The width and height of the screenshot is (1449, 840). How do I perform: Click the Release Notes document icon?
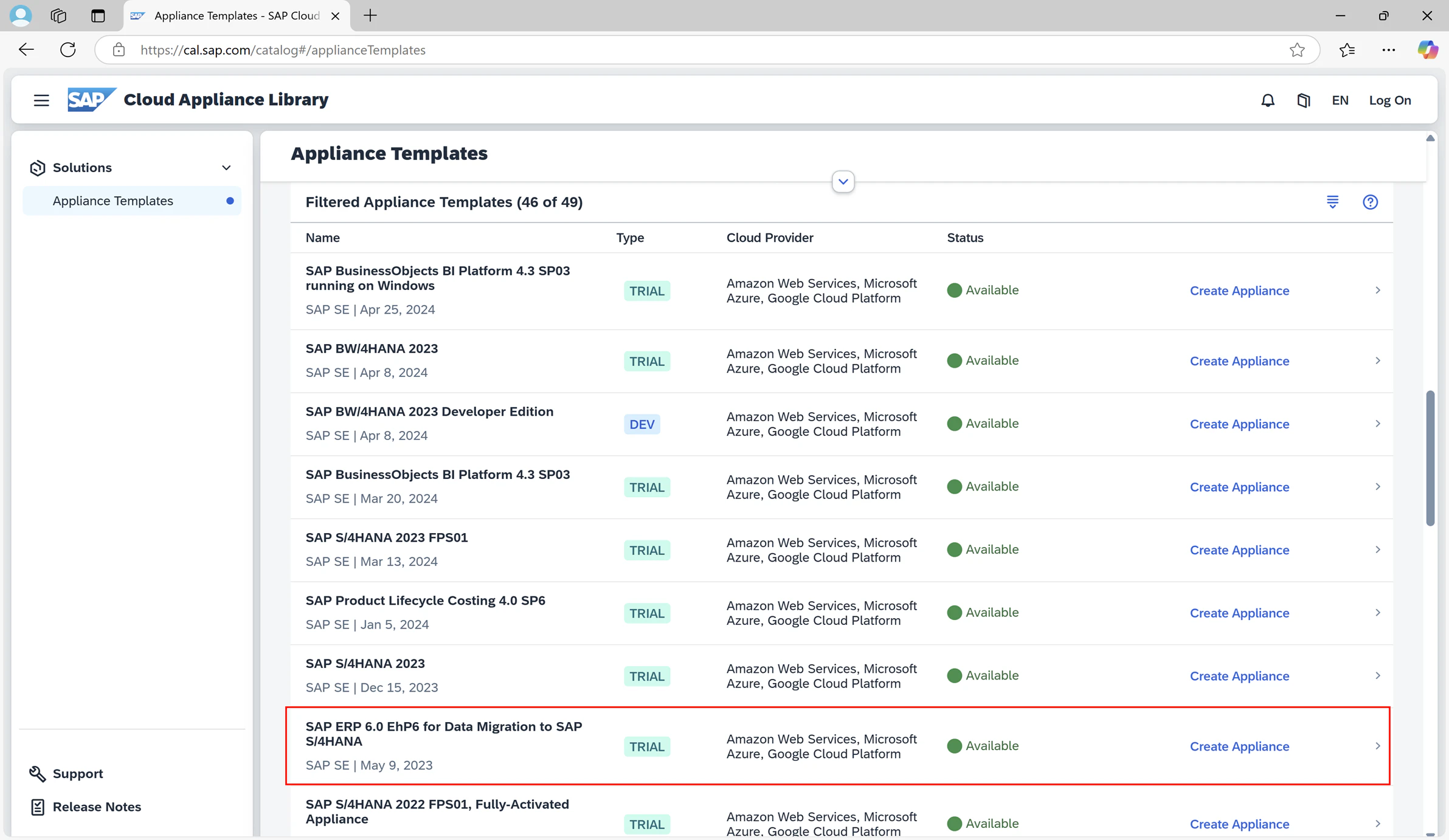37,807
